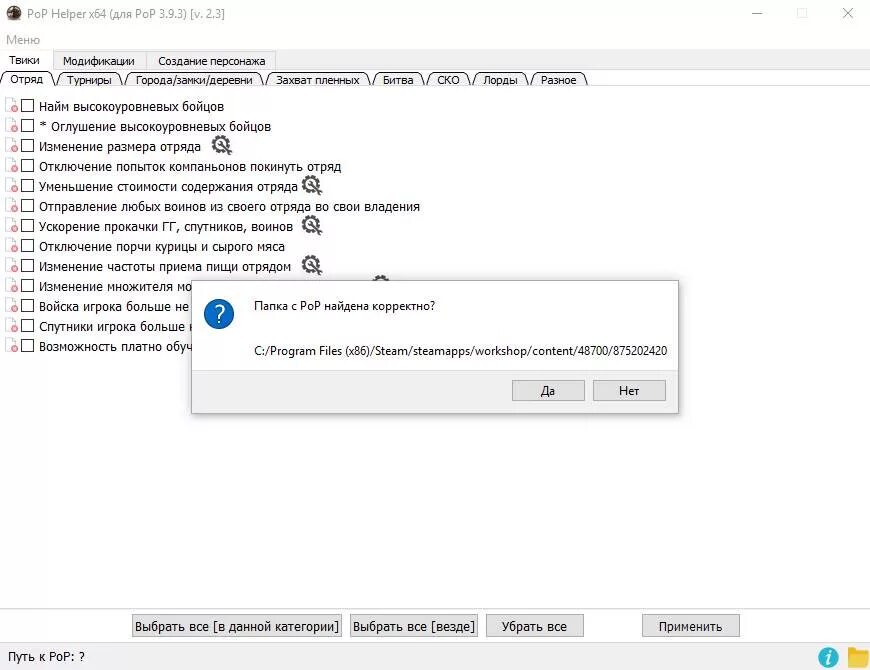Open settings gear for Уменьшение стоимости содержания отряда

(310, 185)
